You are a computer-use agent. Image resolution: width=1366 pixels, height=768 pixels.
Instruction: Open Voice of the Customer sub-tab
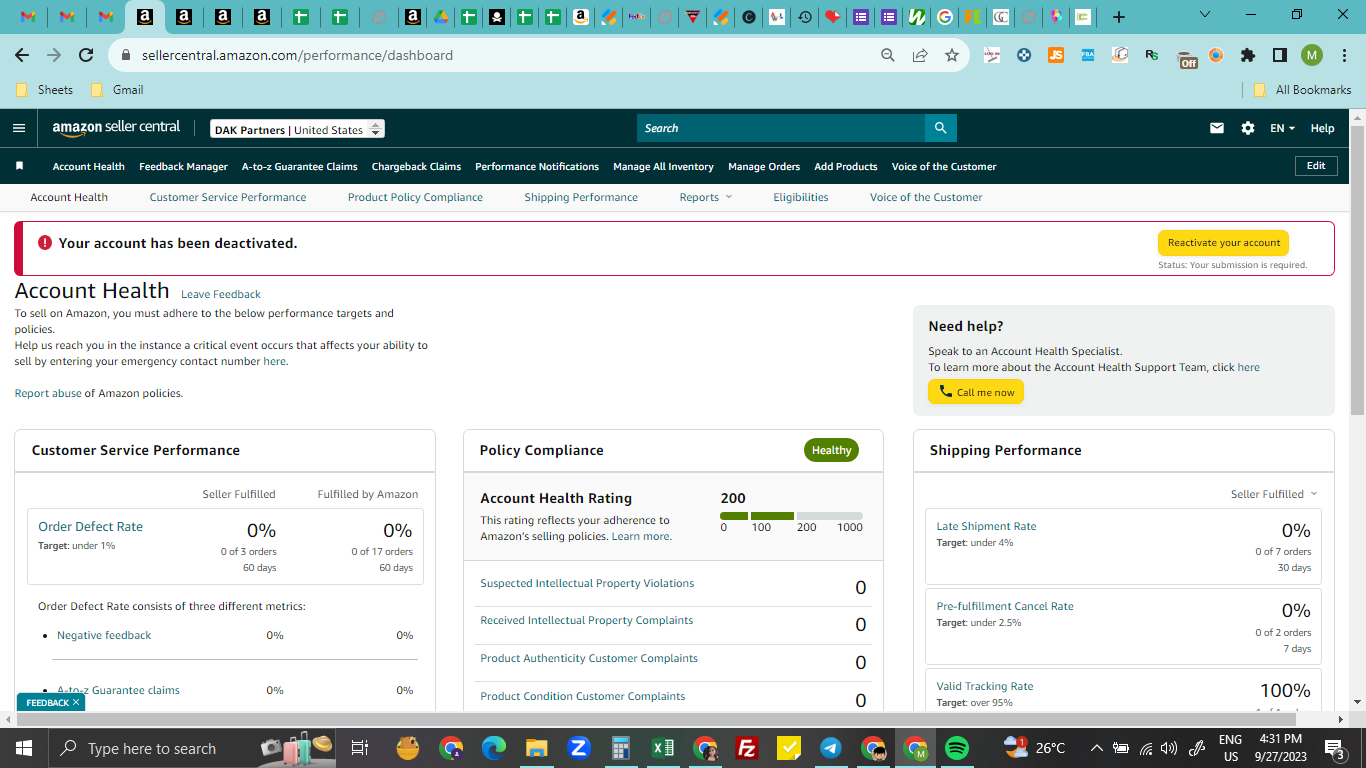pos(926,197)
